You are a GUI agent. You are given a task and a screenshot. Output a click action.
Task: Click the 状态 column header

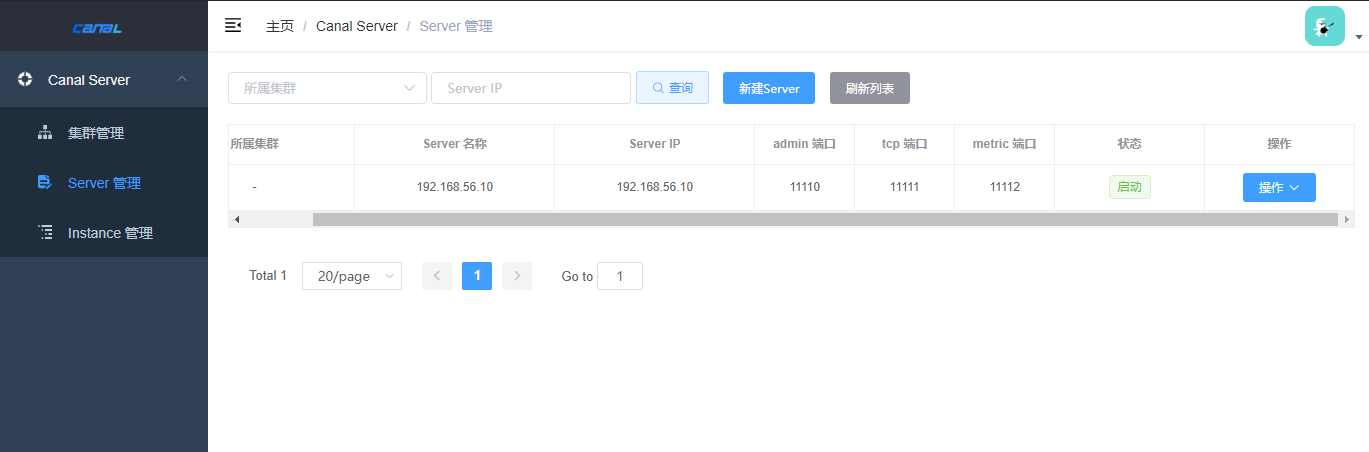[x=1129, y=144]
